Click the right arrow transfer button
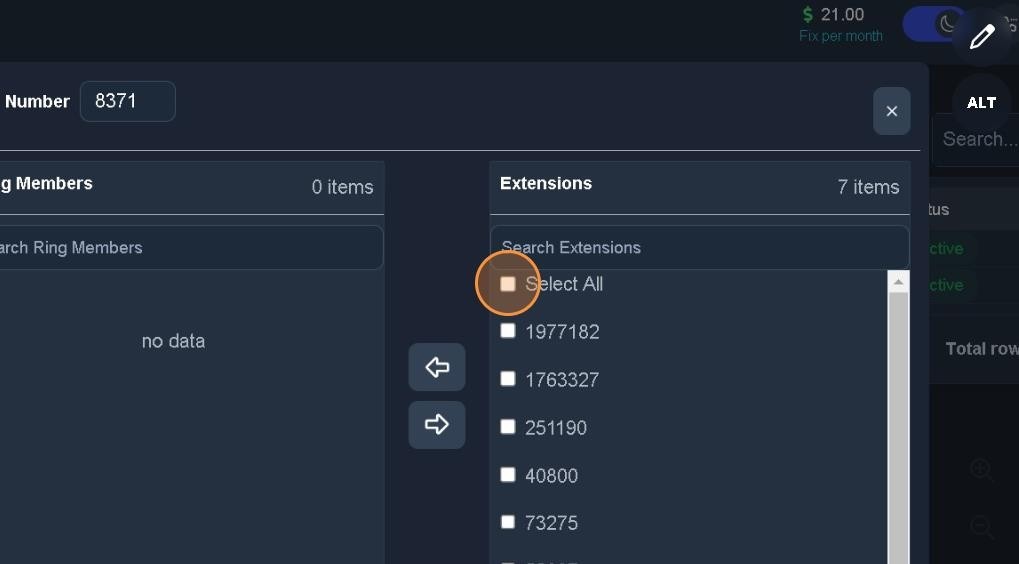The image size is (1019, 564). tap(437, 425)
